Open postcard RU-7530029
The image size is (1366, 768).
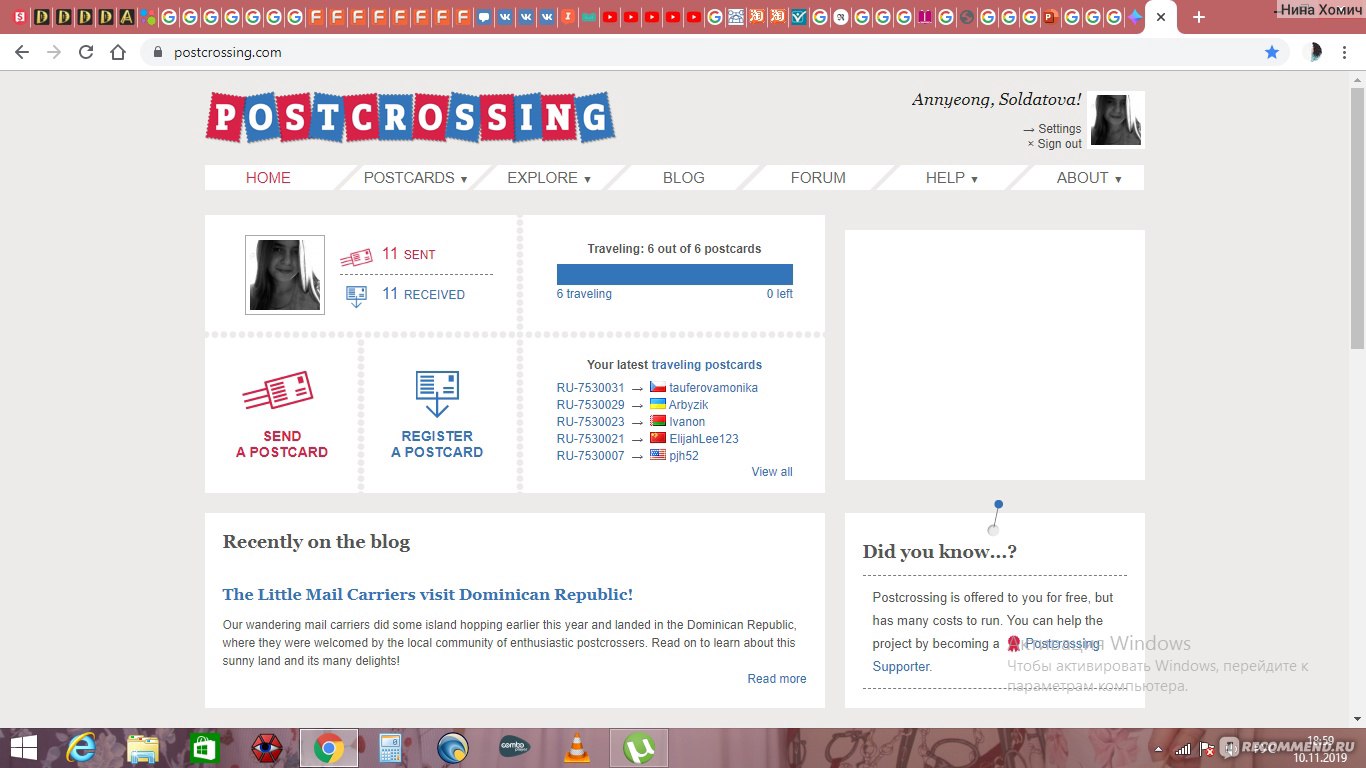pos(590,404)
